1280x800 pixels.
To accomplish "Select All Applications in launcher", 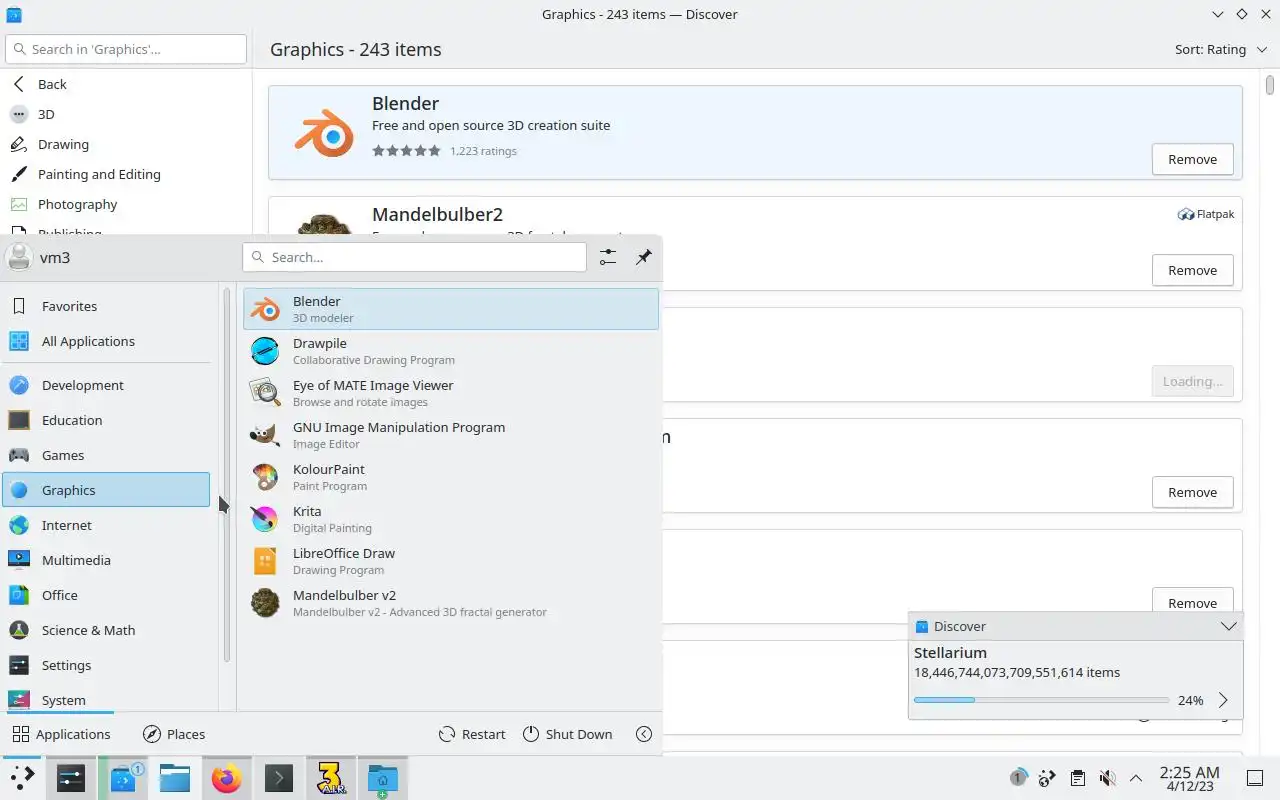I will (x=106, y=341).
